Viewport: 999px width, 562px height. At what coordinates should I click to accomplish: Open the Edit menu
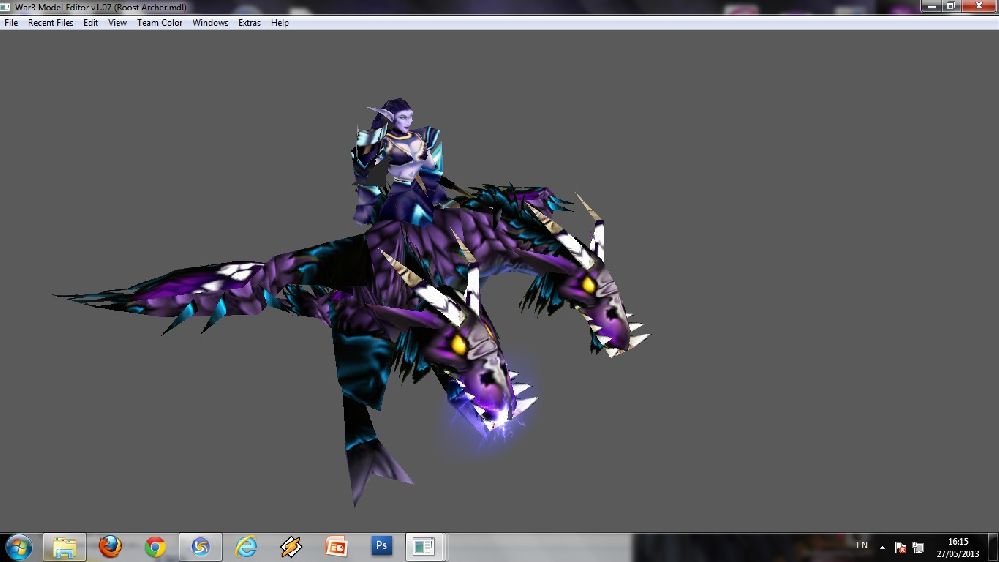[90, 22]
